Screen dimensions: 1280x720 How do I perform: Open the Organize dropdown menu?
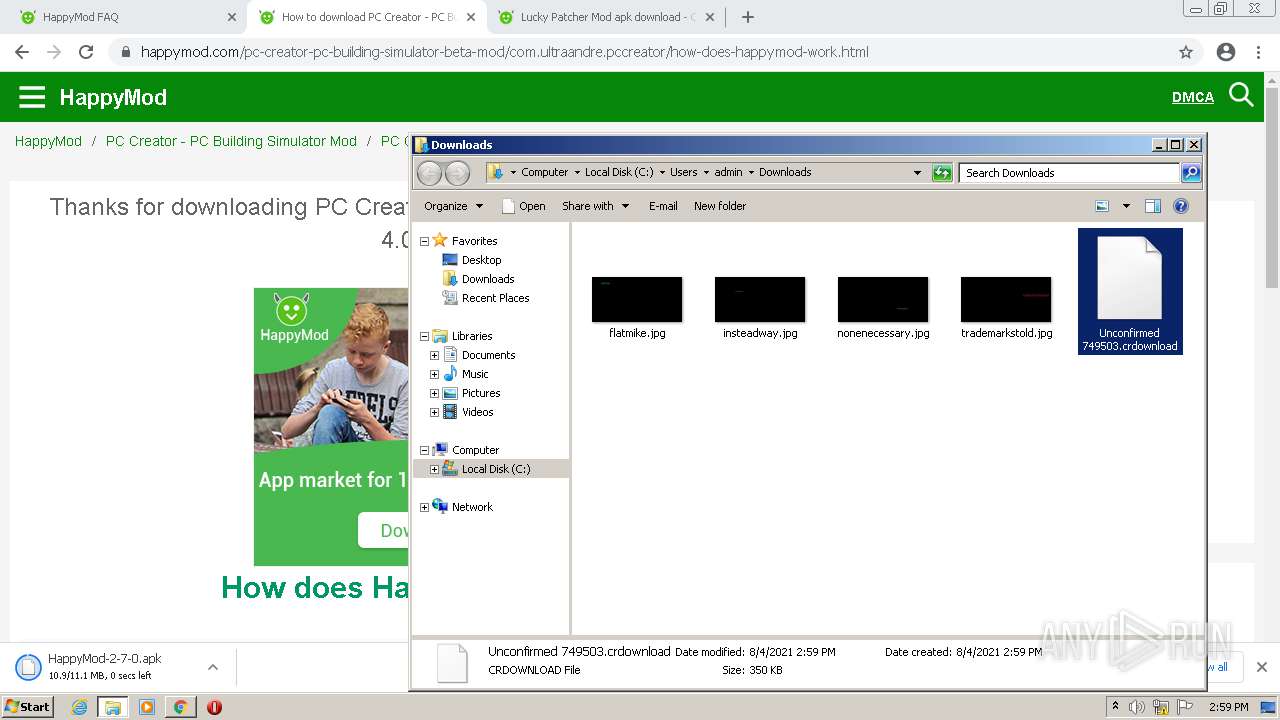pos(453,206)
